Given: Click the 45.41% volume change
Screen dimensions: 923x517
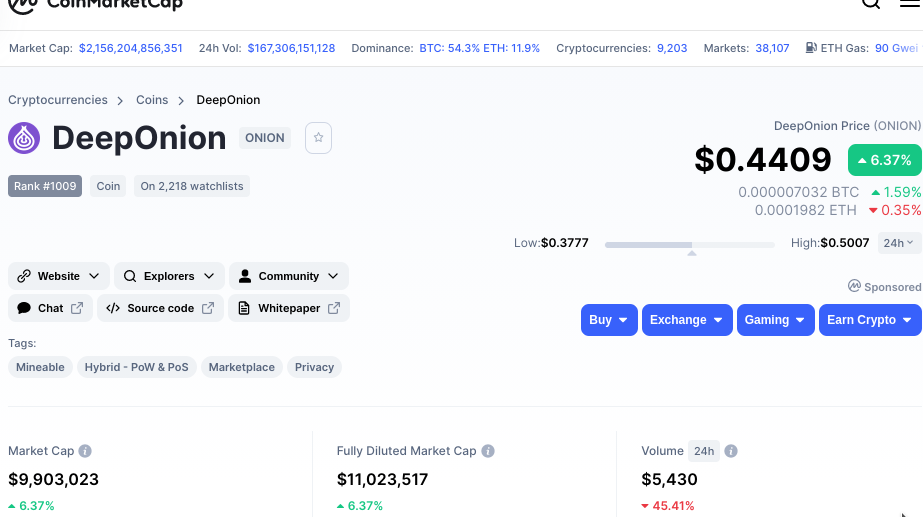Looking at the screenshot, I should [x=668, y=506].
